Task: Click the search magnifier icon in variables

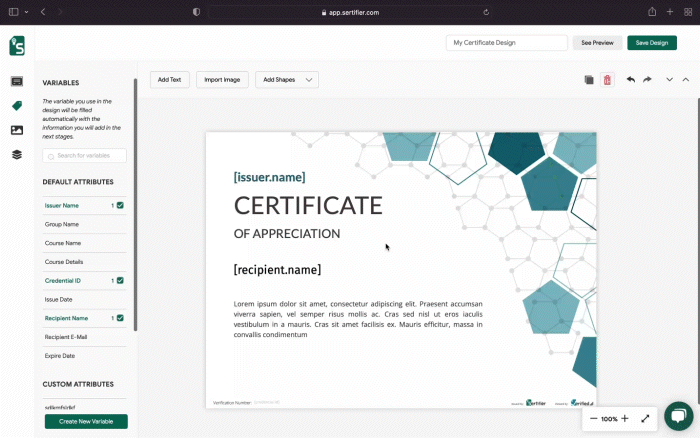Action: 51,156
